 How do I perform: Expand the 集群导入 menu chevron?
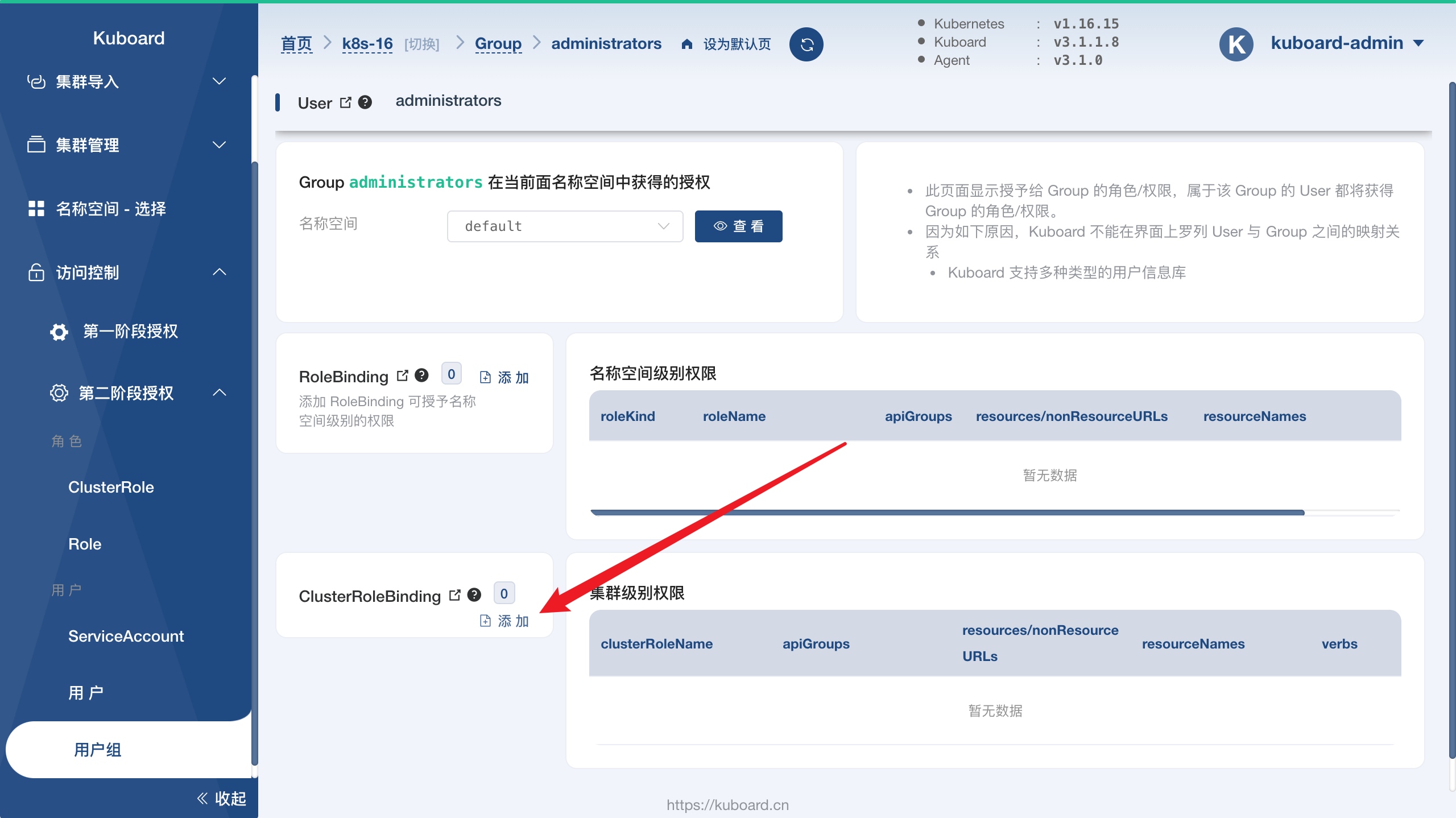(220, 82)
